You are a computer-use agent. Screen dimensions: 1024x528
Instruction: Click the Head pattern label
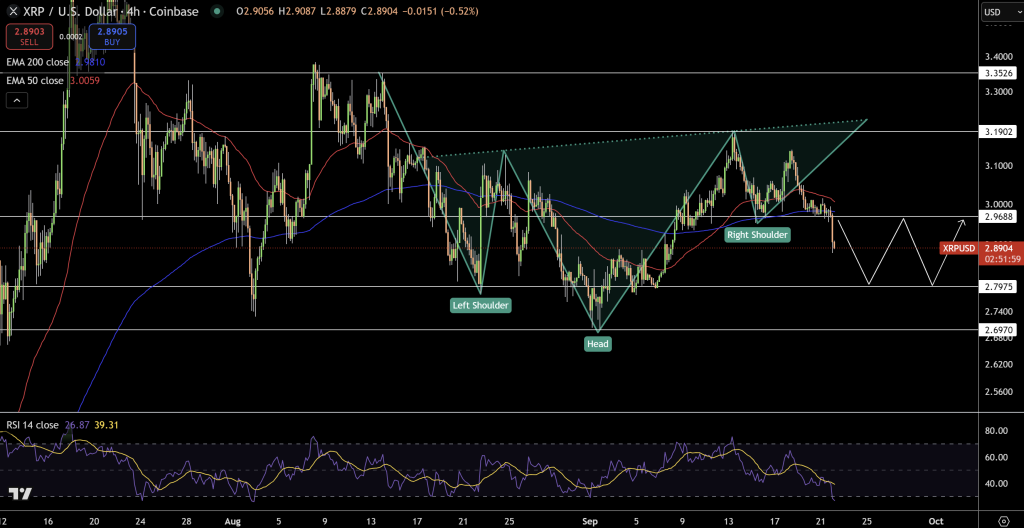598,344
